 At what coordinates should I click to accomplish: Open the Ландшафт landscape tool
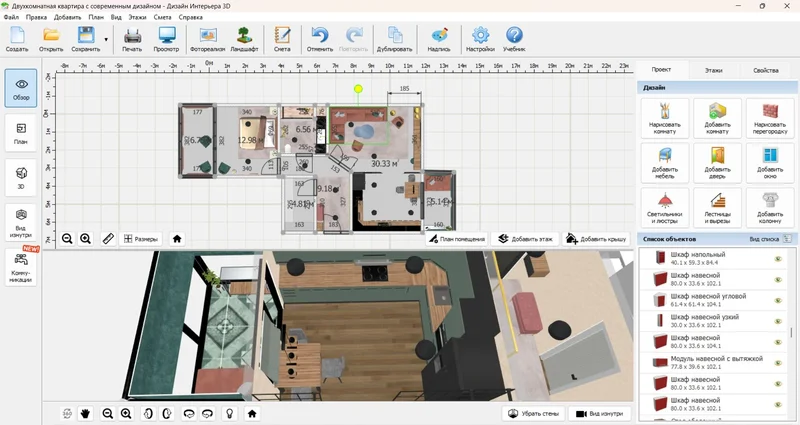244,38
